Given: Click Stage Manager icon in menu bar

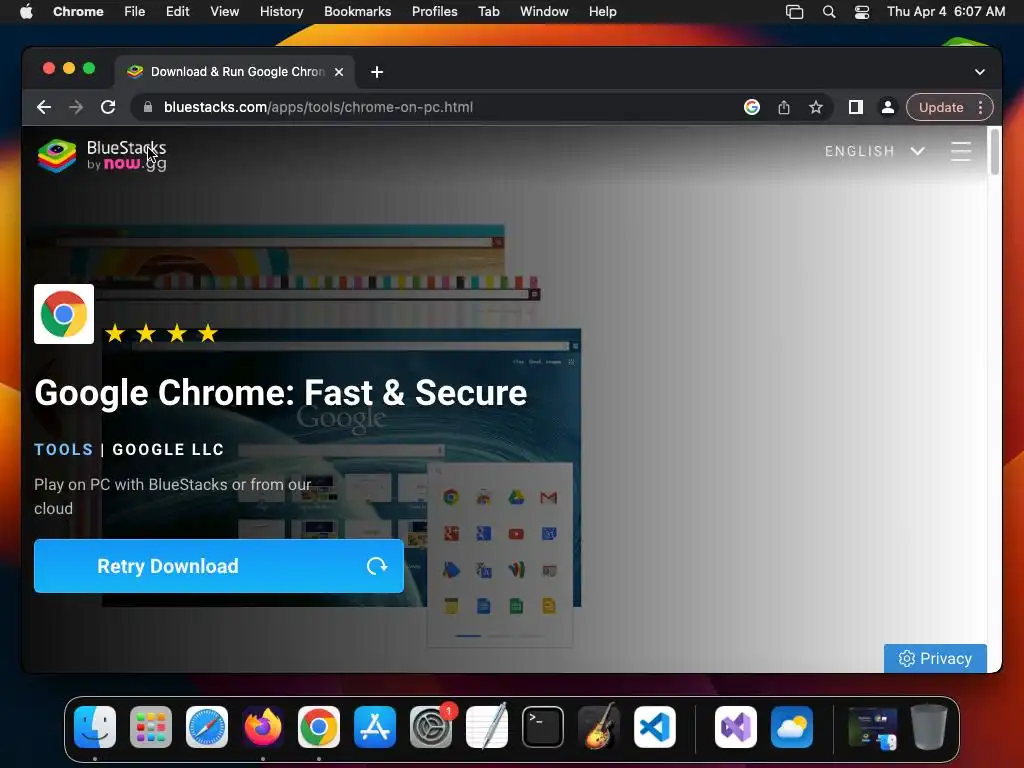Looking at the screenshot, I should [794, 12].
